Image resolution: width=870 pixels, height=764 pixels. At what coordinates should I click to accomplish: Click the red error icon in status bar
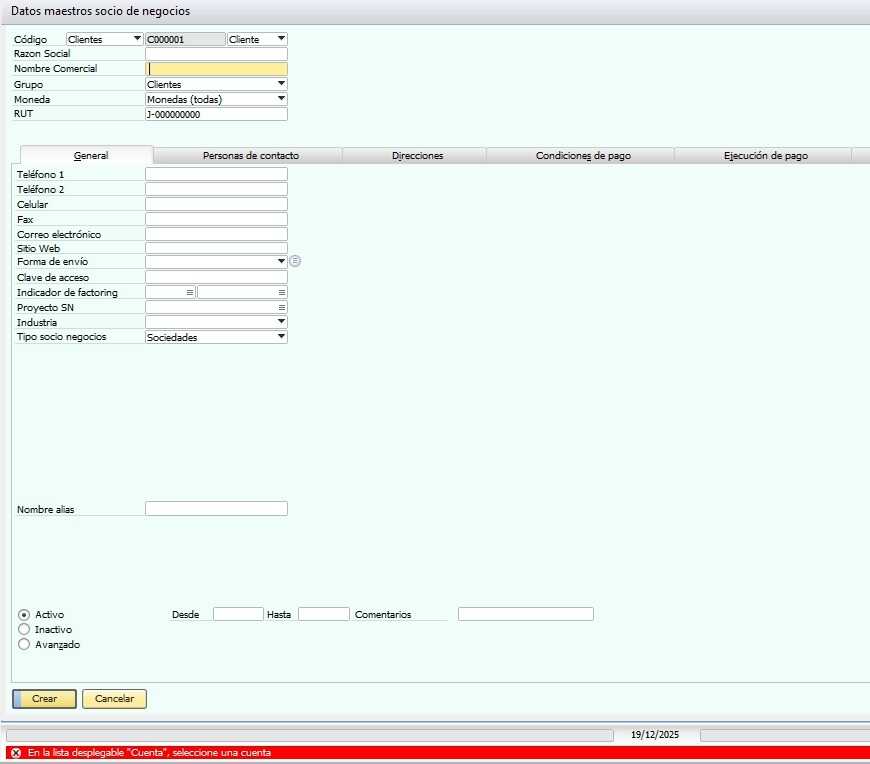[15, 753]
